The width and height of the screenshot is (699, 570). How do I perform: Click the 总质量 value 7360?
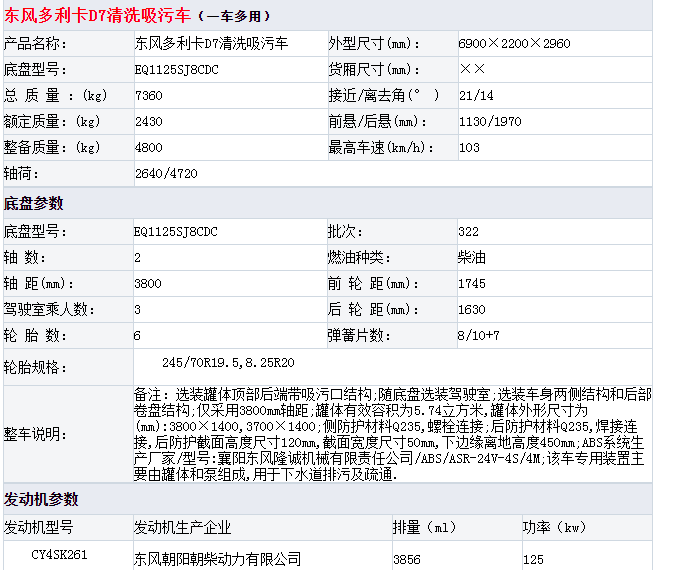pyautogui.click(x=148, y=96)
